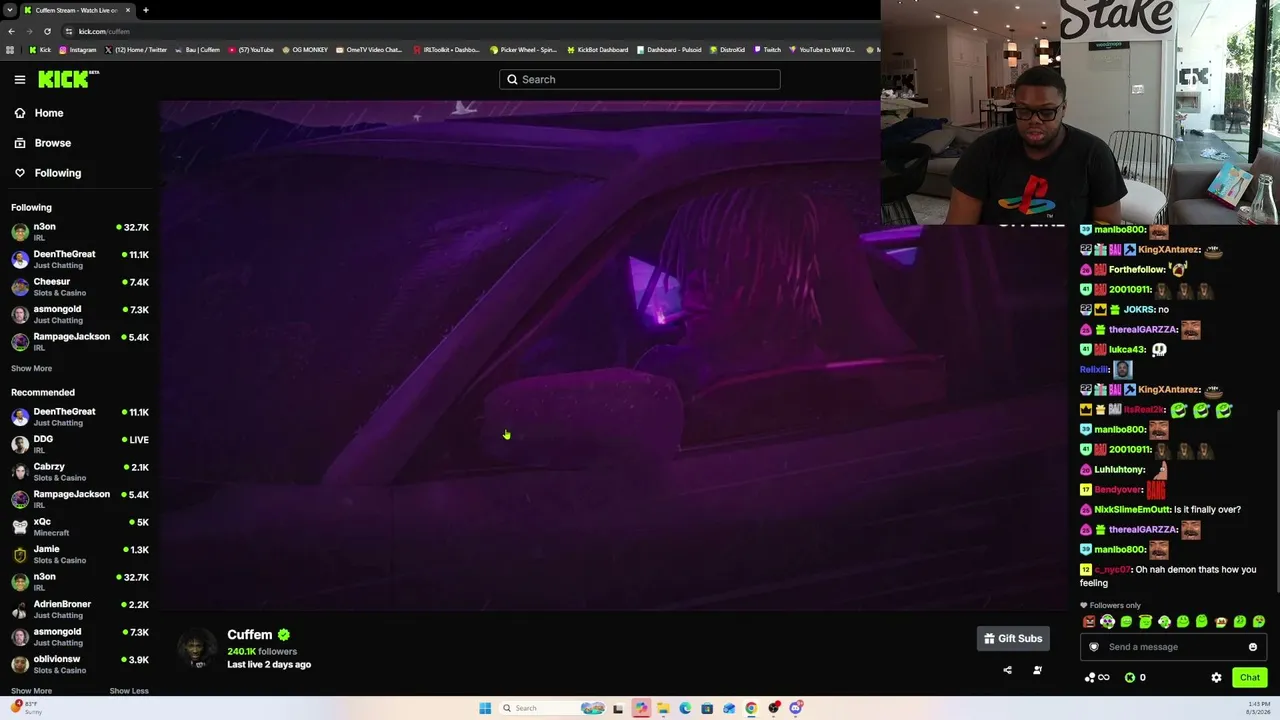Open the taskbar weather widget
The width and height of the screenshot is (1280, 720).
27,708
